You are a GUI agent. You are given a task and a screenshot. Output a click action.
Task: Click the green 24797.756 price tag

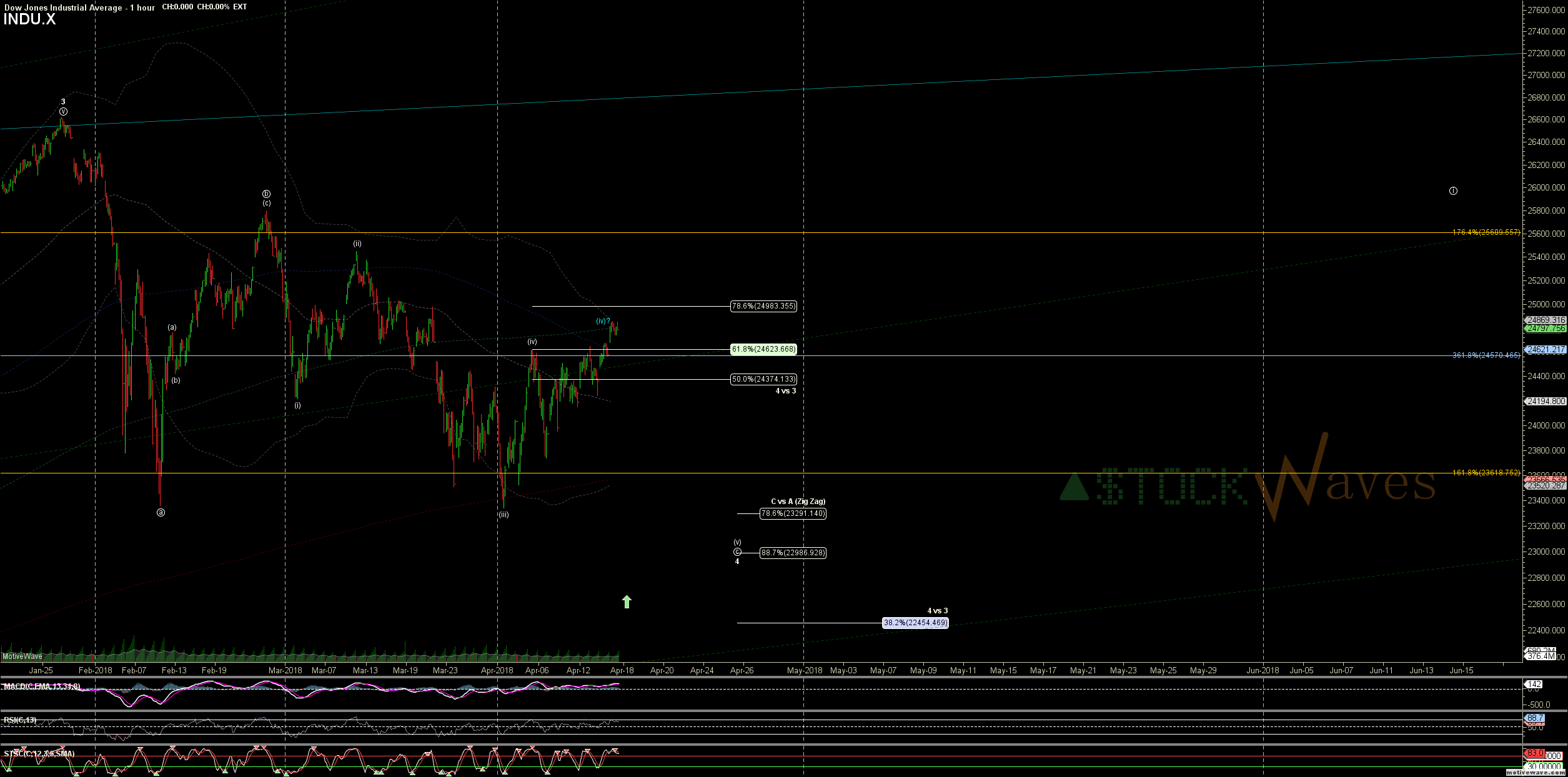tap(1546, 328)
